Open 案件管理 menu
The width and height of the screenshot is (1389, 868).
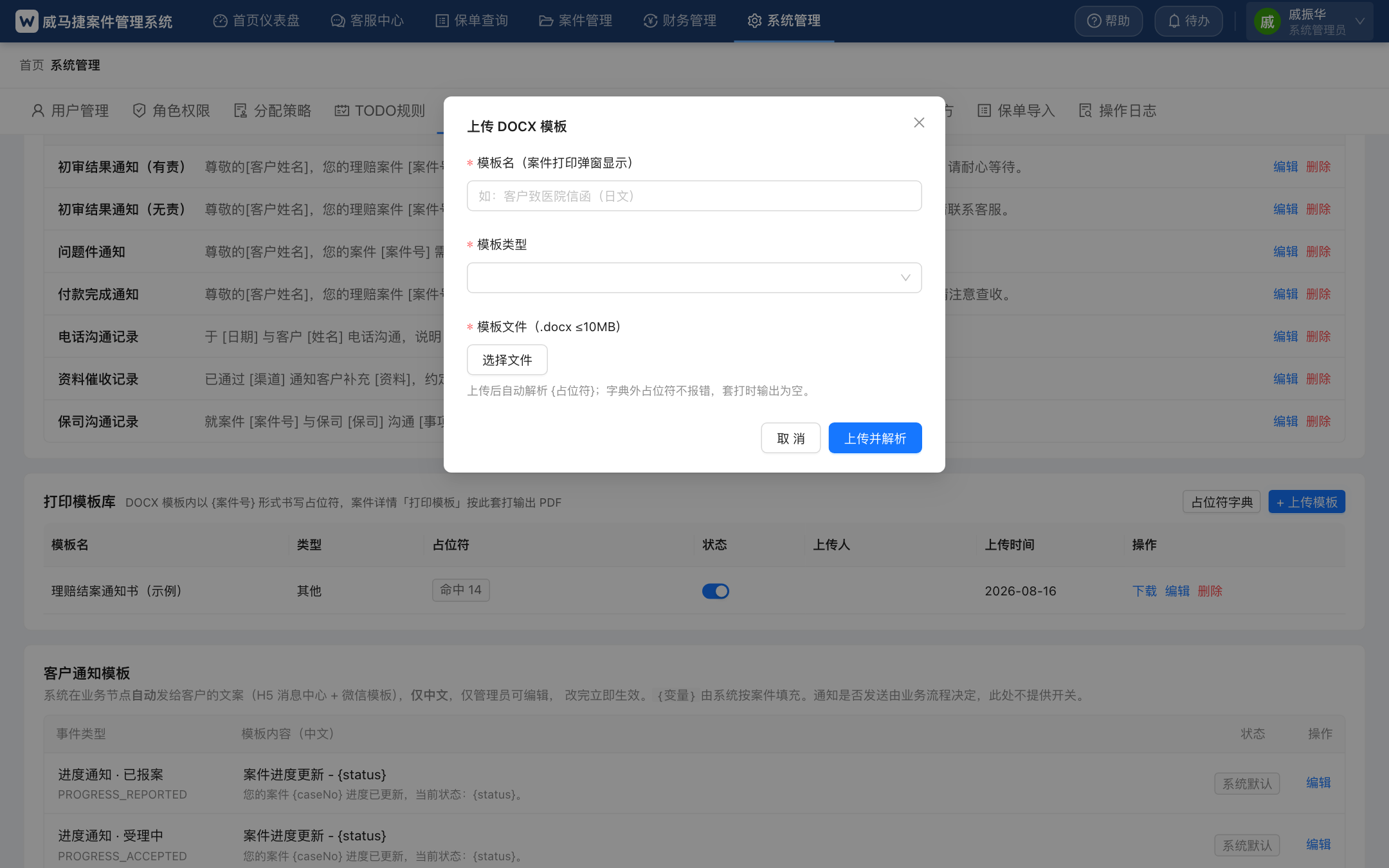pyautogui.click(x=576, y=21)
